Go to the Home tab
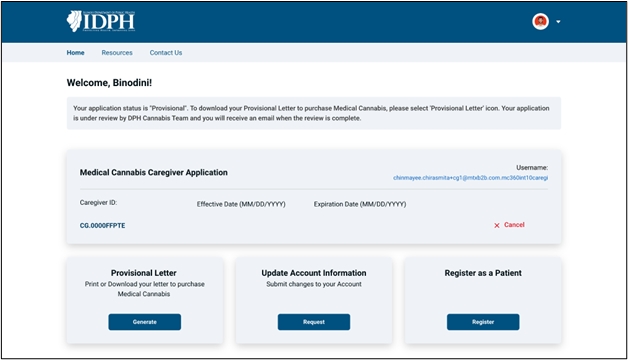The image size is (628, 360). [75, 52]
